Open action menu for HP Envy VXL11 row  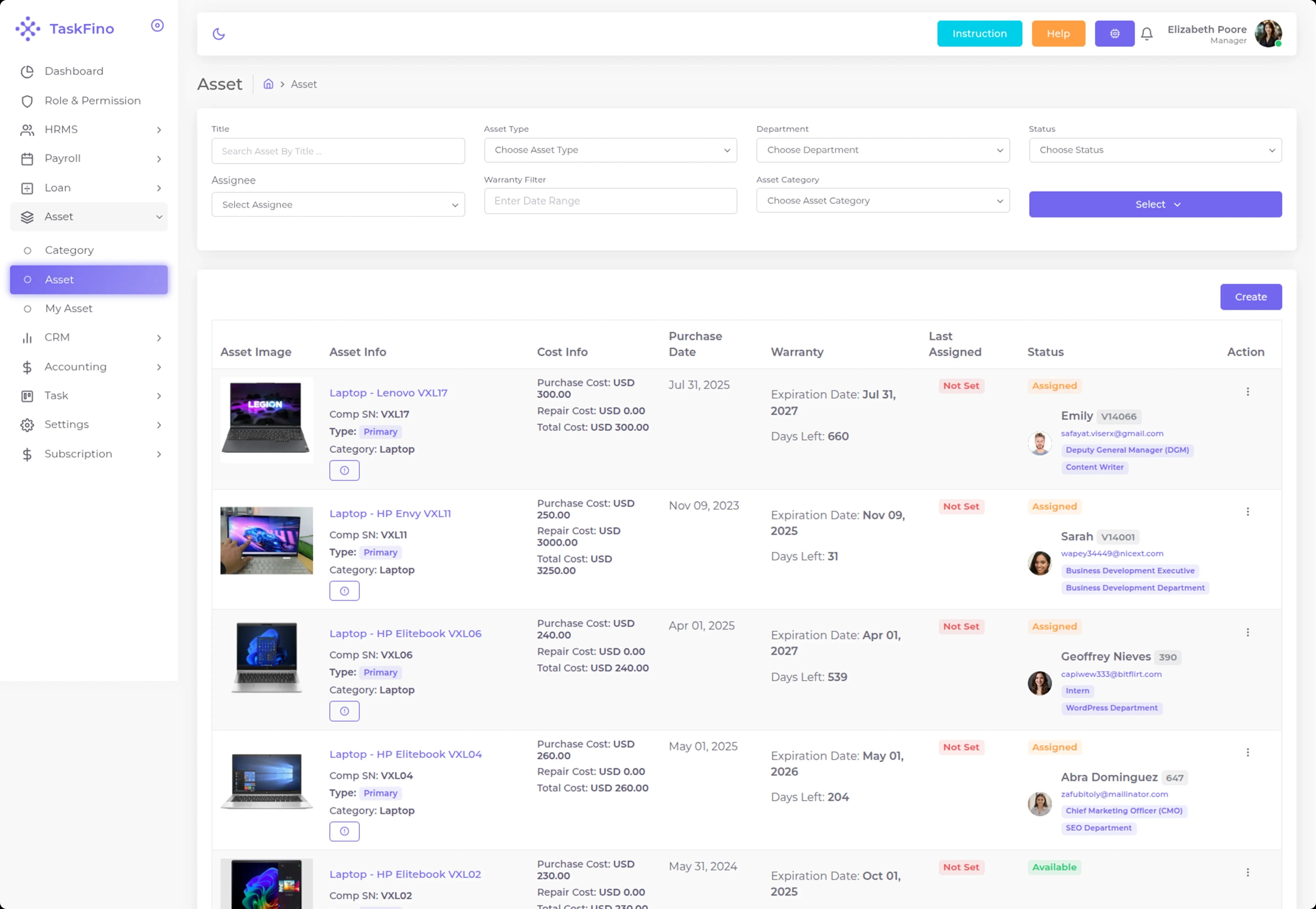pyautogui.click(x=1247, y=512)
